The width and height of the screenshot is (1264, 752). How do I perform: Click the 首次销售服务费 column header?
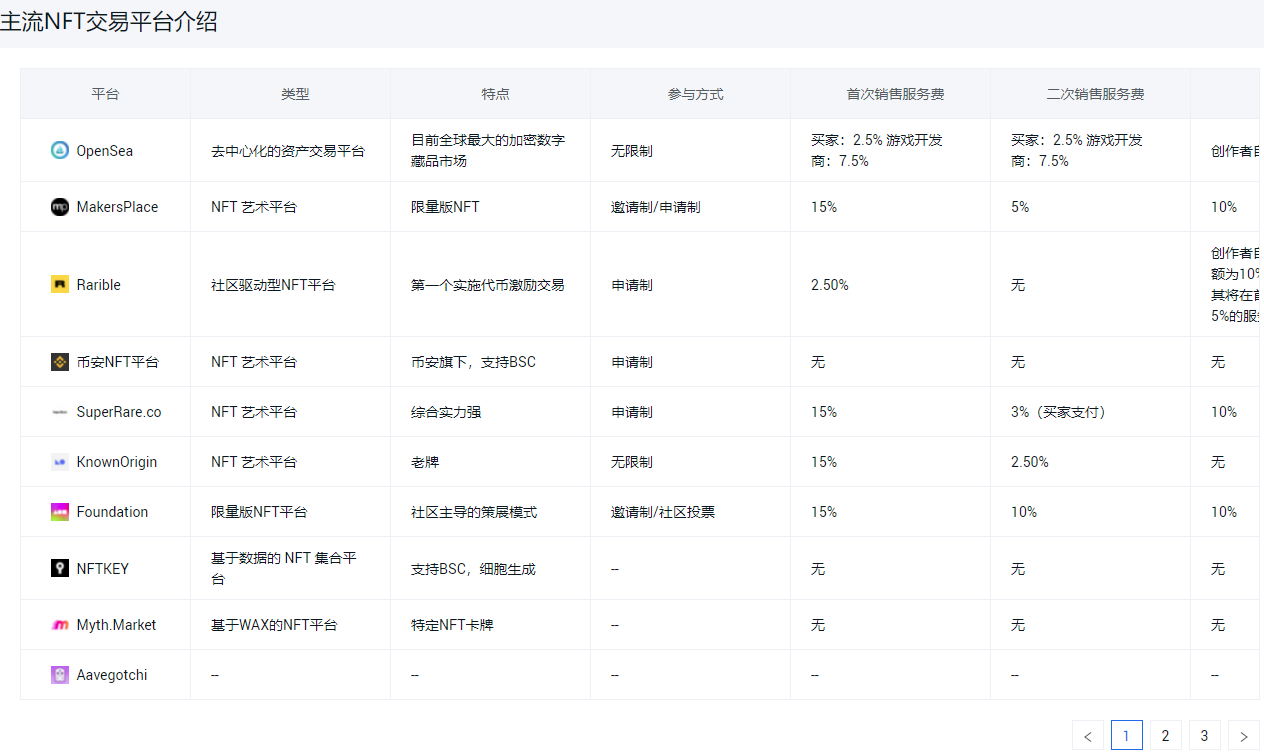tap(895, 94)
